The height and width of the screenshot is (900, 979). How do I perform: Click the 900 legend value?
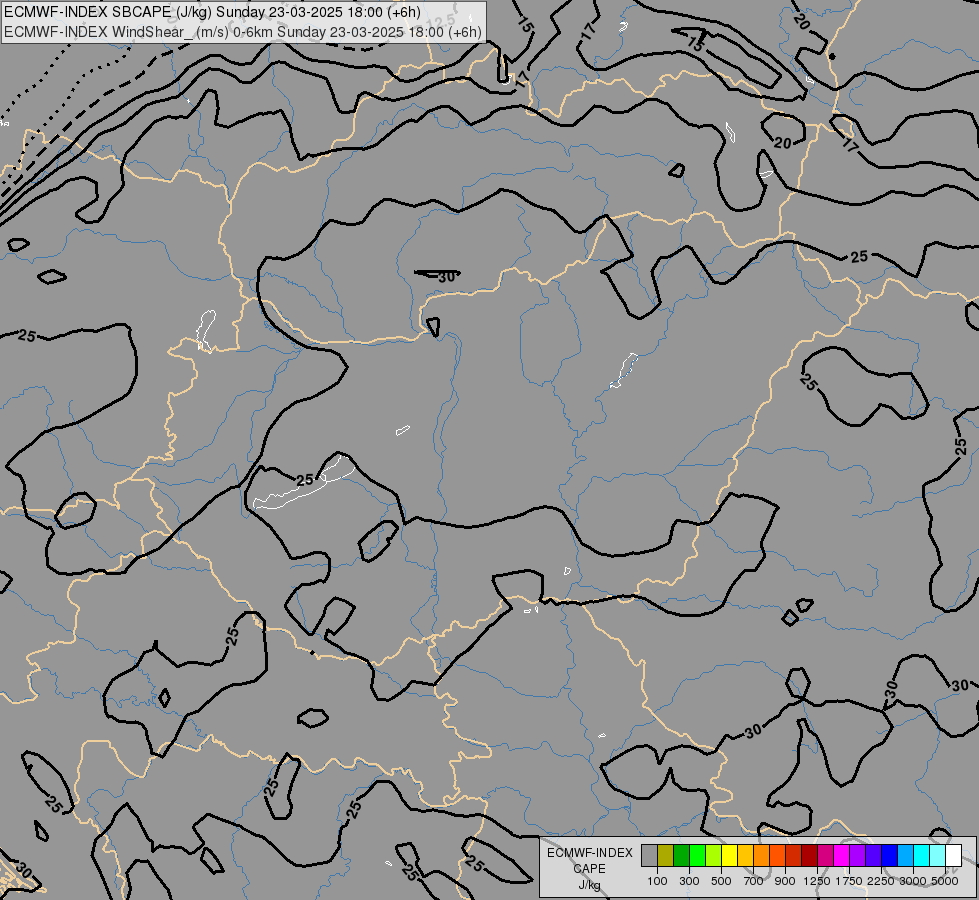coord(785,881)
